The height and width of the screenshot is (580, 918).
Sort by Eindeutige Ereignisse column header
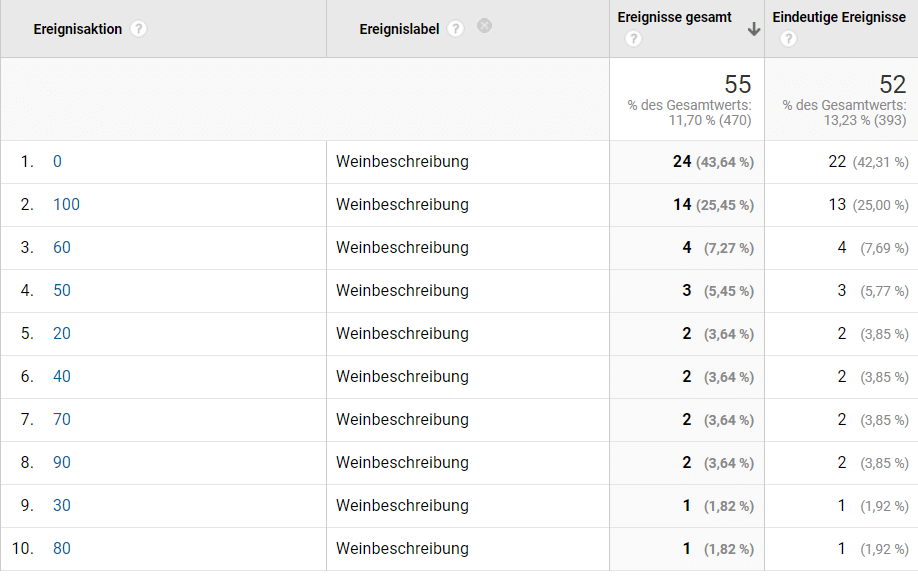(839, 17)
